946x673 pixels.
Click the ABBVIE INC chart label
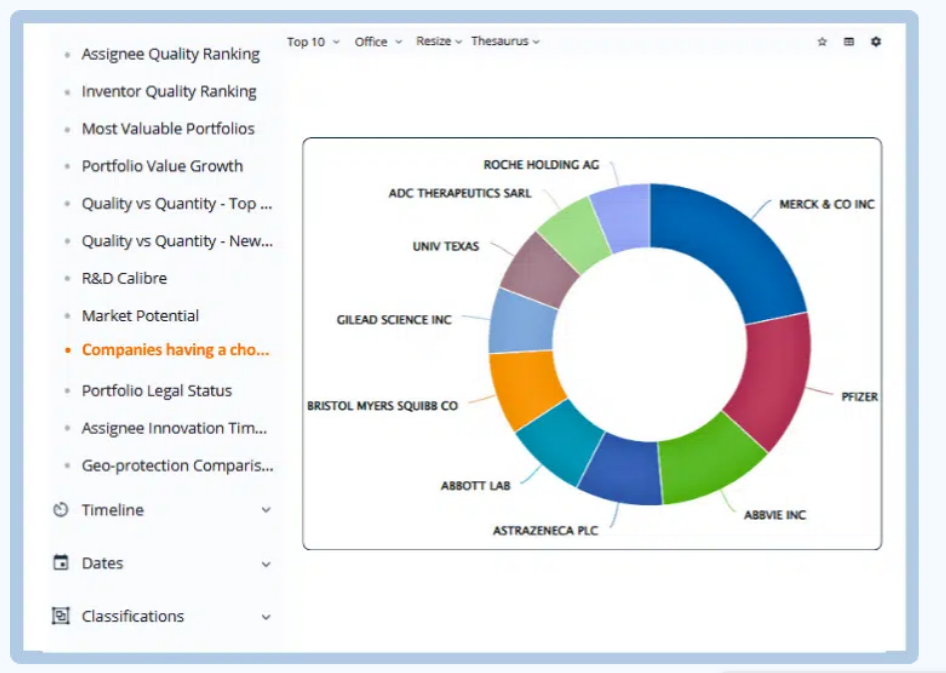(774, 515)
